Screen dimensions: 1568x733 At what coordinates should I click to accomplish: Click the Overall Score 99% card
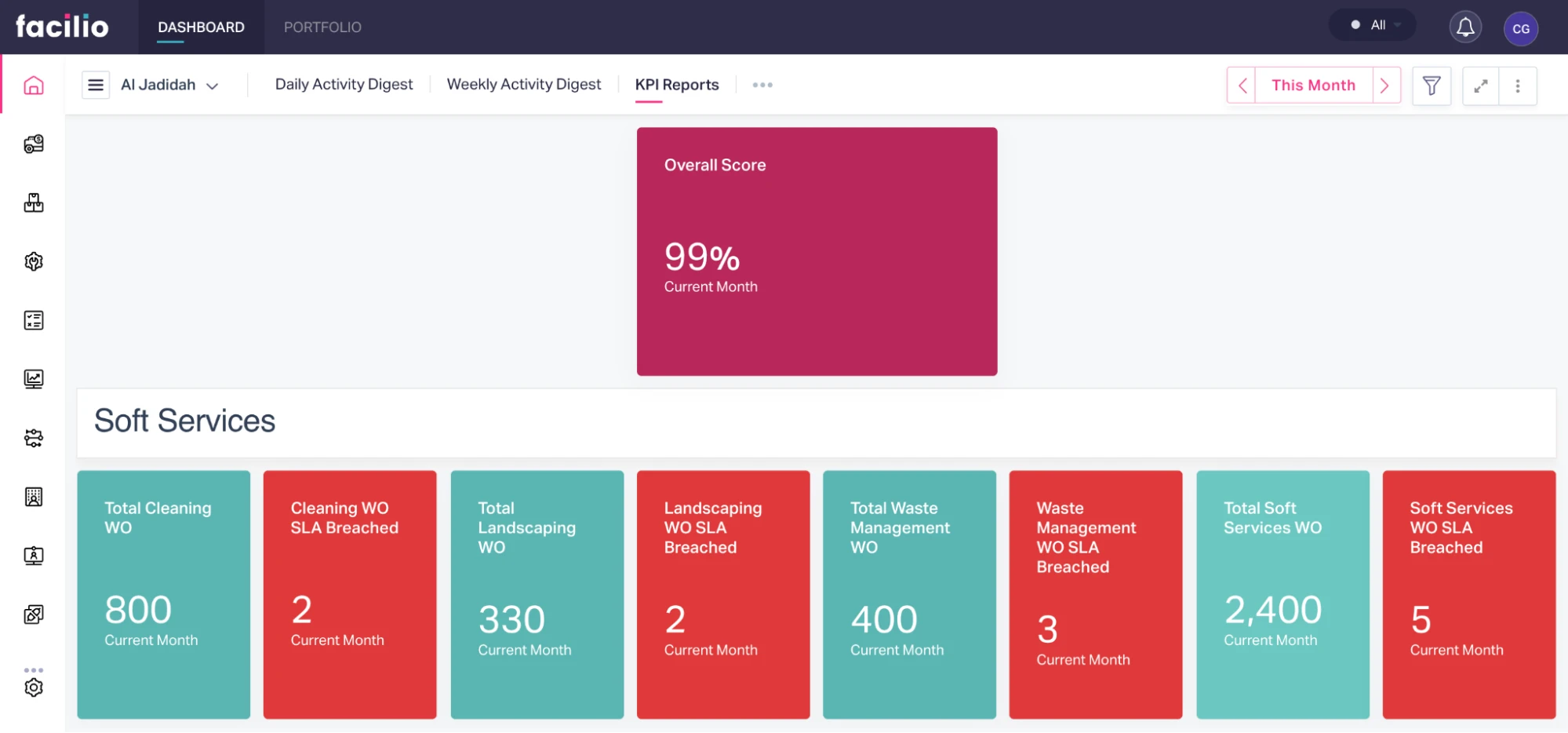coord(817,251)
